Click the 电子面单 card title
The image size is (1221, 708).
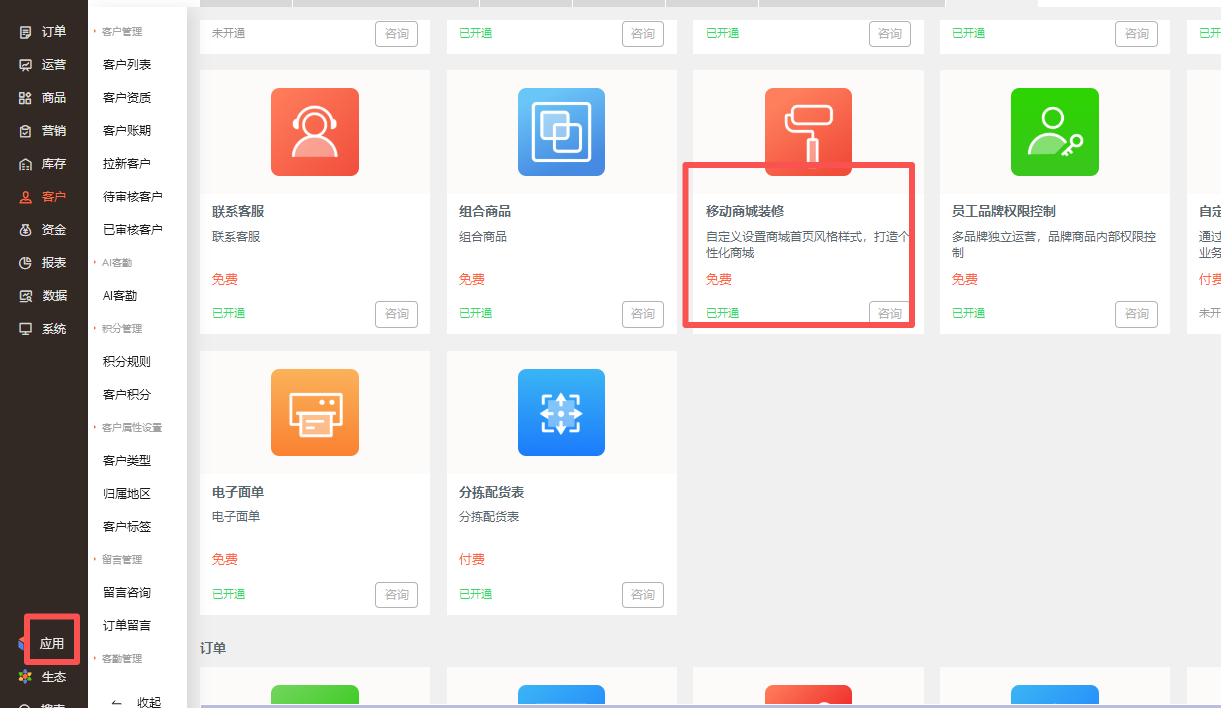238,493
